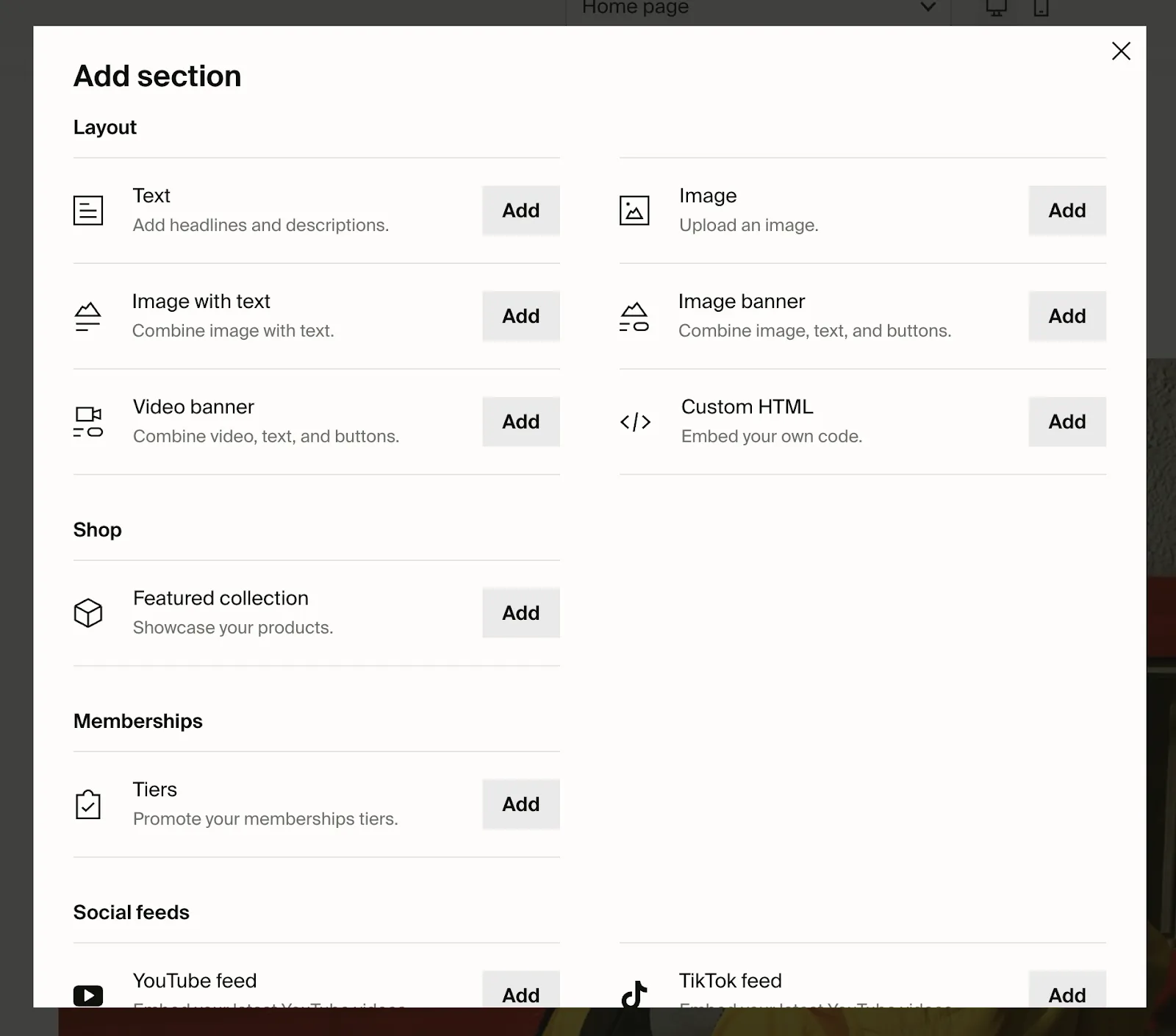Add a Video banner section

520,421
